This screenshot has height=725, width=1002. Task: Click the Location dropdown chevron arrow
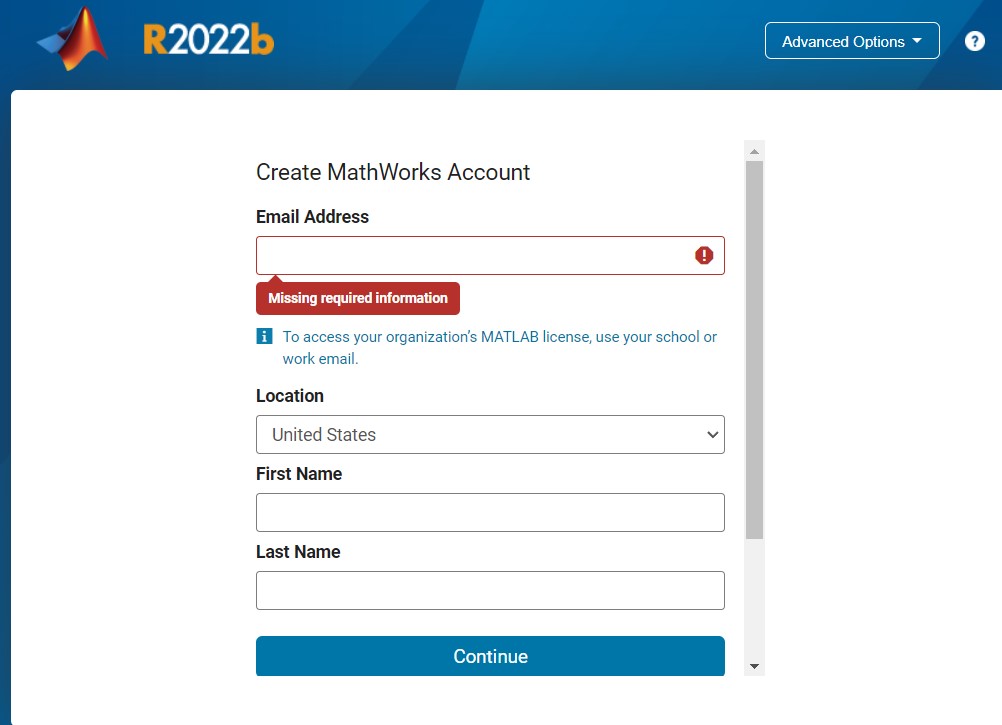pyautogui.click(x=711, y=434)
